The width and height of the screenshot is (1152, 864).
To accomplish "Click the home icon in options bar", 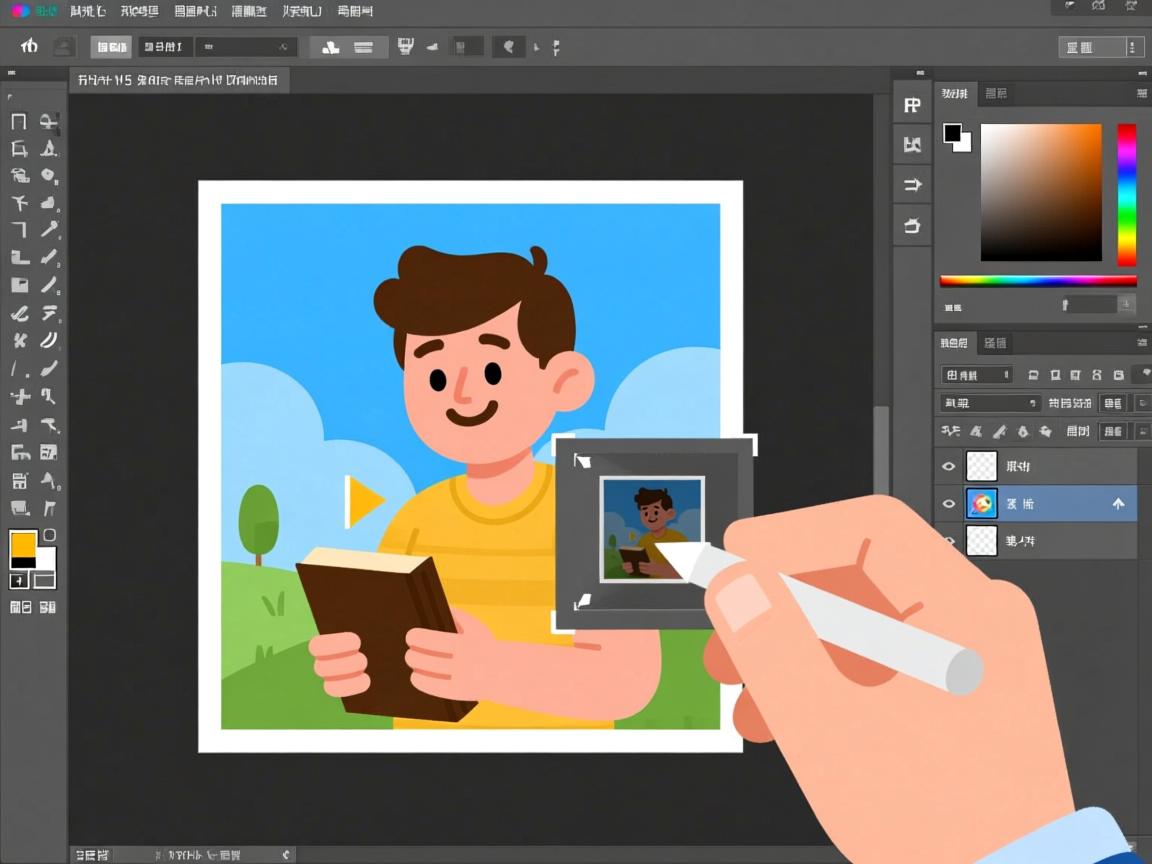I will pyautogui.click(x=29, y=46).
